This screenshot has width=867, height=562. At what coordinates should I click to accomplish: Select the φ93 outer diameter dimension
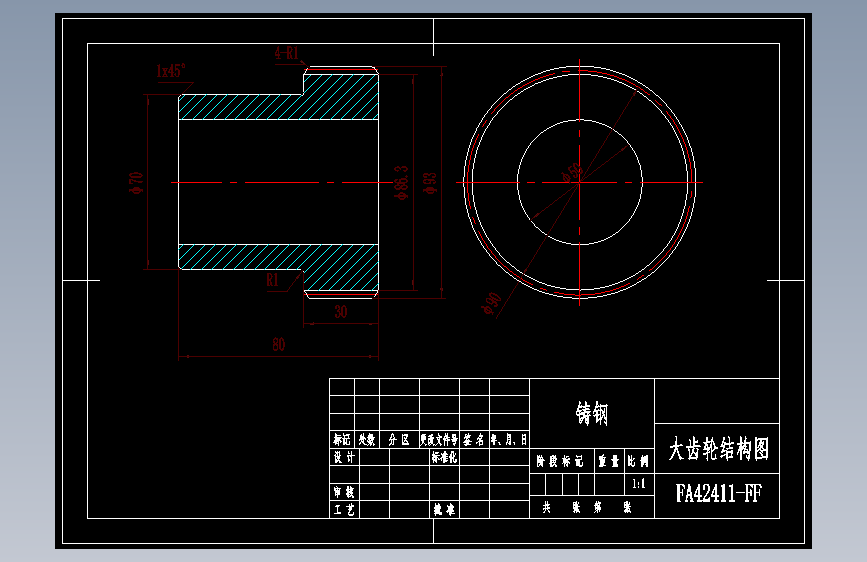[430, 183]
